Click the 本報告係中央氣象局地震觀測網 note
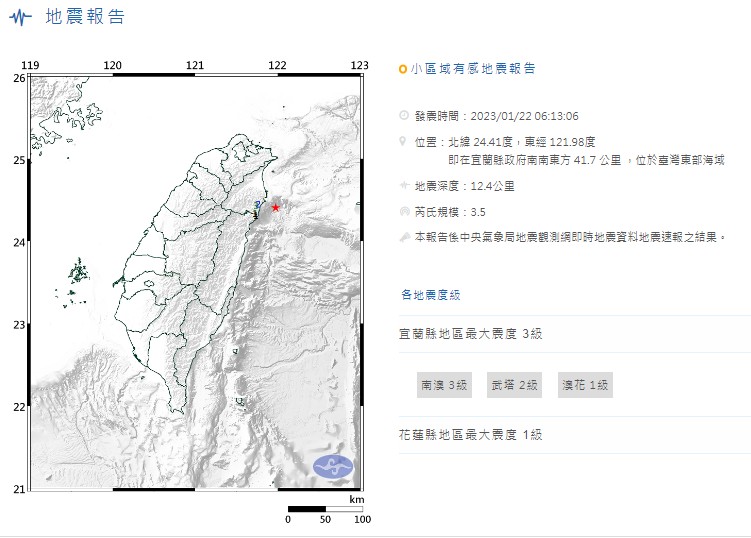The image size is (751, 538). click(570, 237)
